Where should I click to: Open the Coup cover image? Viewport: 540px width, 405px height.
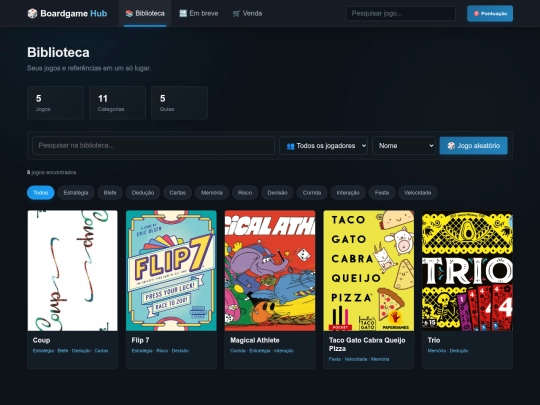click(x=73, y=271)
